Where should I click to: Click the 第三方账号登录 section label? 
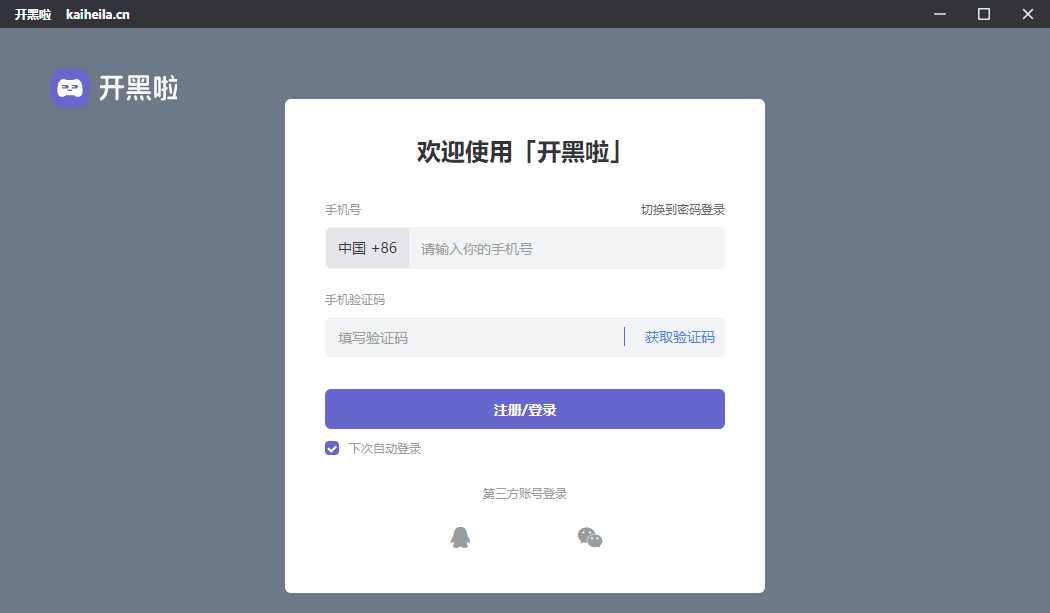pos(525,494)
